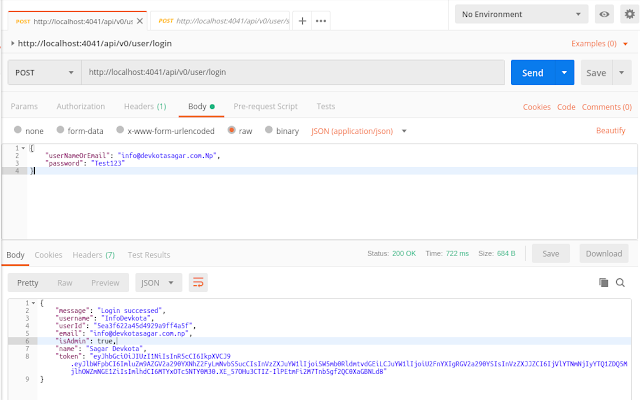Image resolution: width=640 pixels, height=400 pixels.
Task: Expand the Examples (0) dropdown
Action: pyautogui.click(x=599, y=44)
